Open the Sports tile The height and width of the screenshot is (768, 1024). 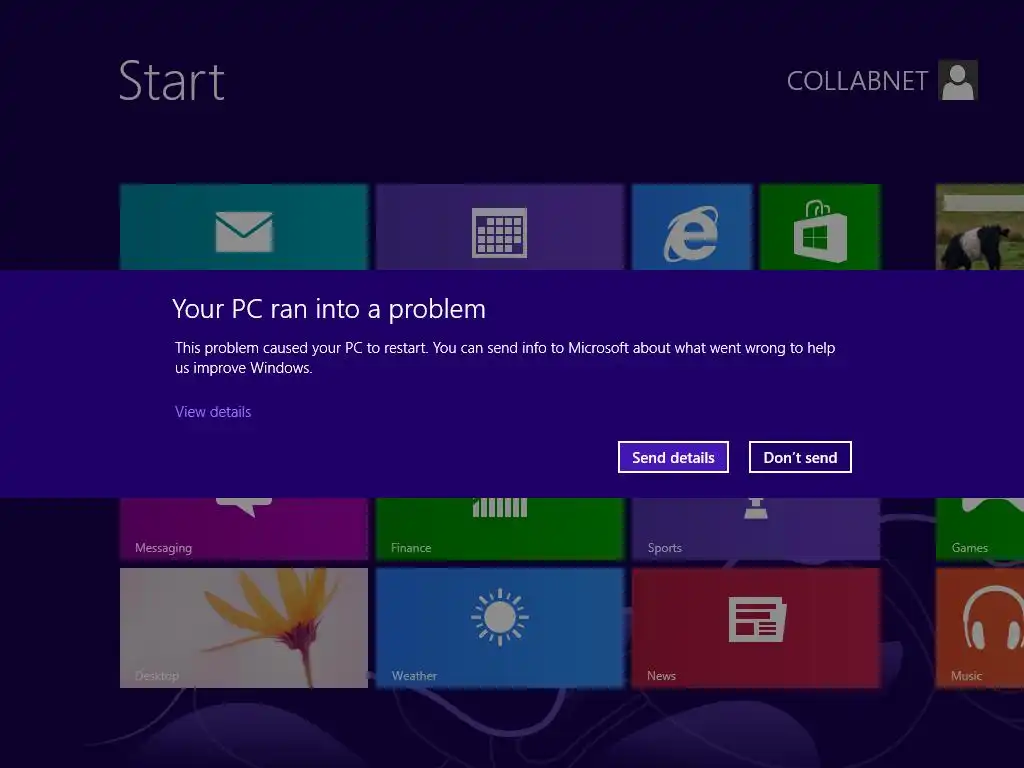coord(756,528)
